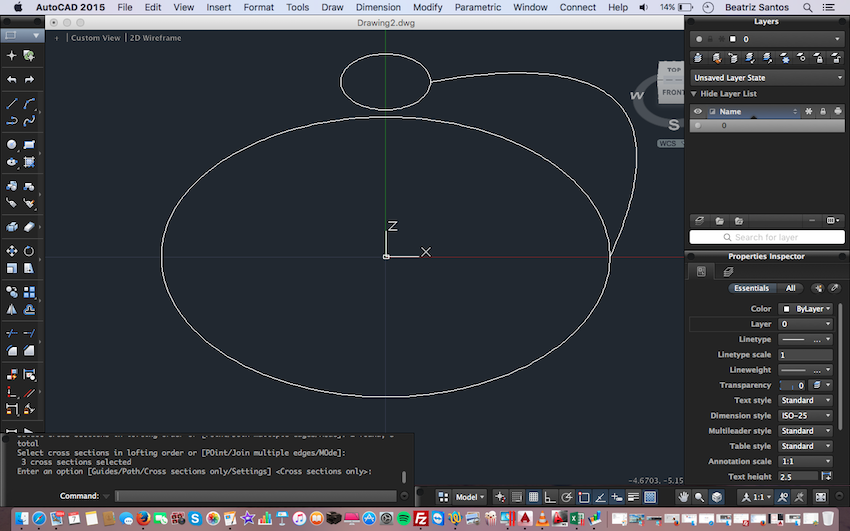Toggle Ortho mode in status bar
The image size is (850, 531).
pos(550,497)
